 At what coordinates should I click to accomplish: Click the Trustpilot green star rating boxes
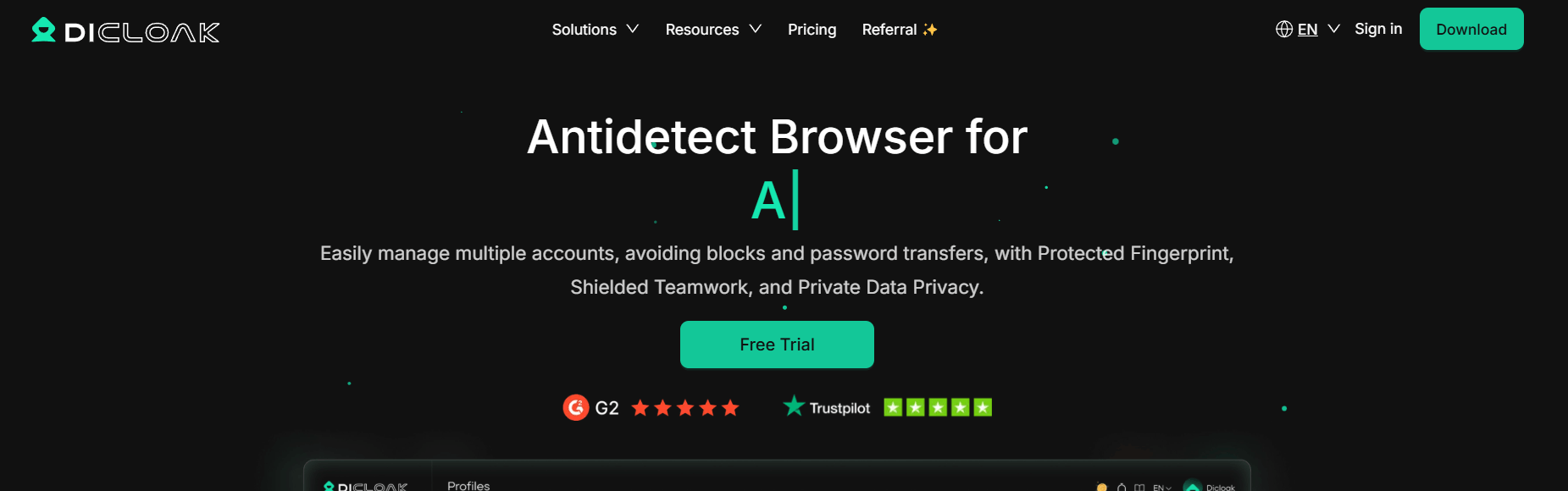point(938,408)
